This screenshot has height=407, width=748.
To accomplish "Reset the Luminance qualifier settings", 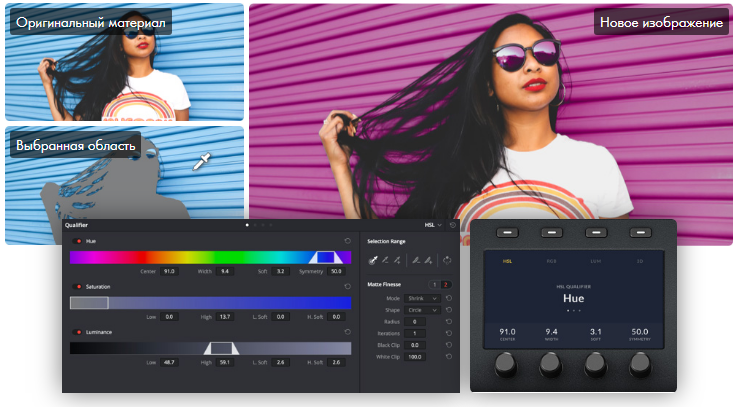I will coord(347,332).
